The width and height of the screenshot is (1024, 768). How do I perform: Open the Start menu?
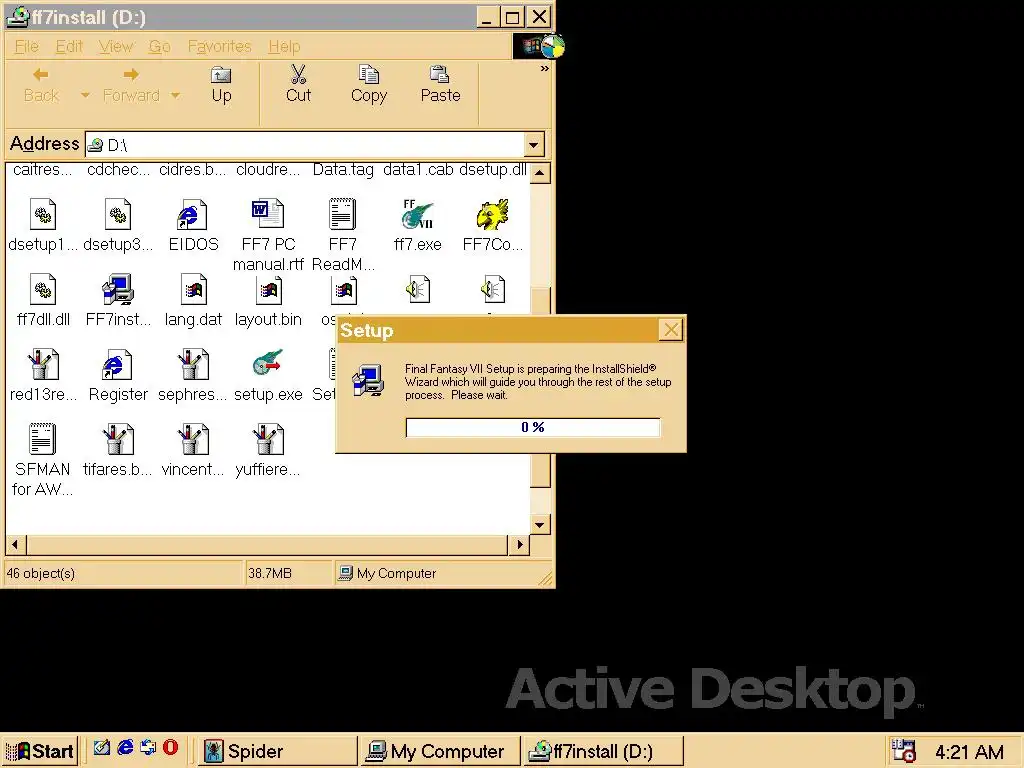point(40,751)
